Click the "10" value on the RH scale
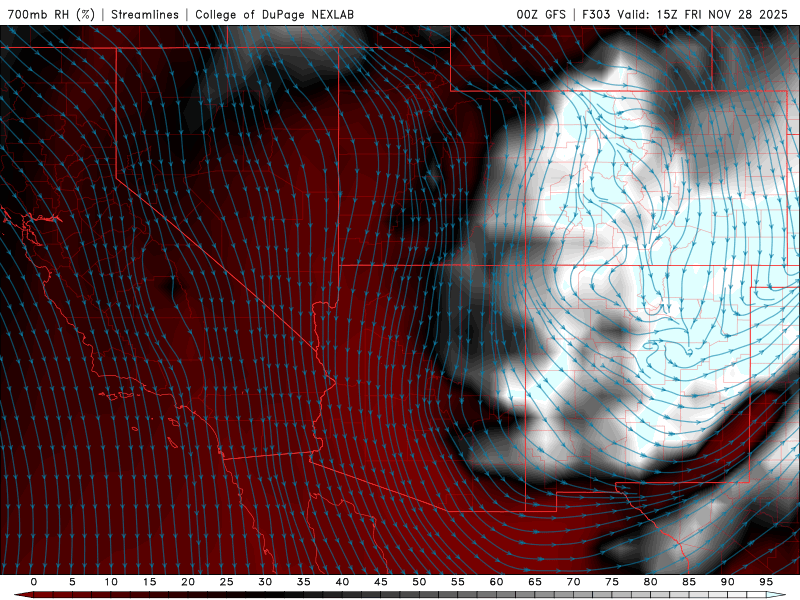 coord(111,582)
